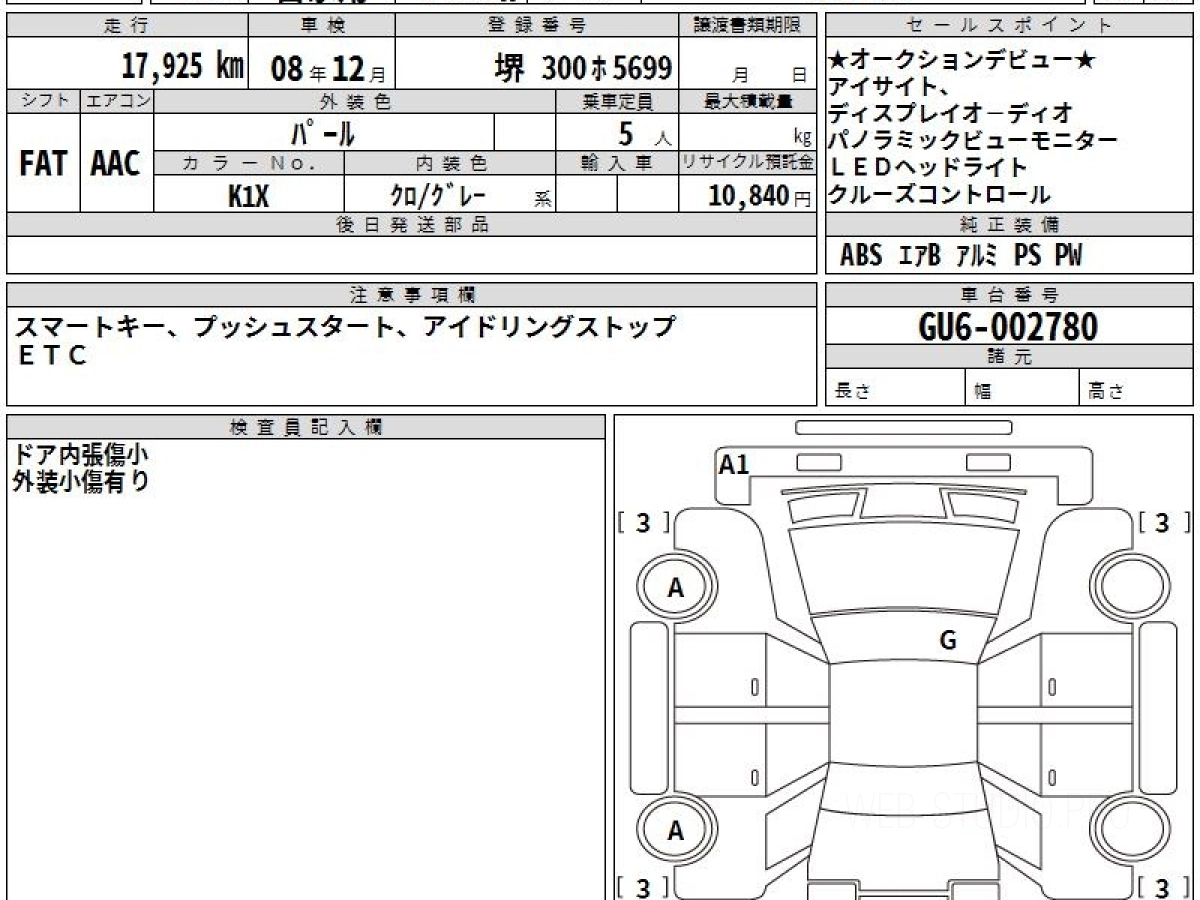Select chassis number GU6-002780
1200x900 pixels.
[1007, 326]
